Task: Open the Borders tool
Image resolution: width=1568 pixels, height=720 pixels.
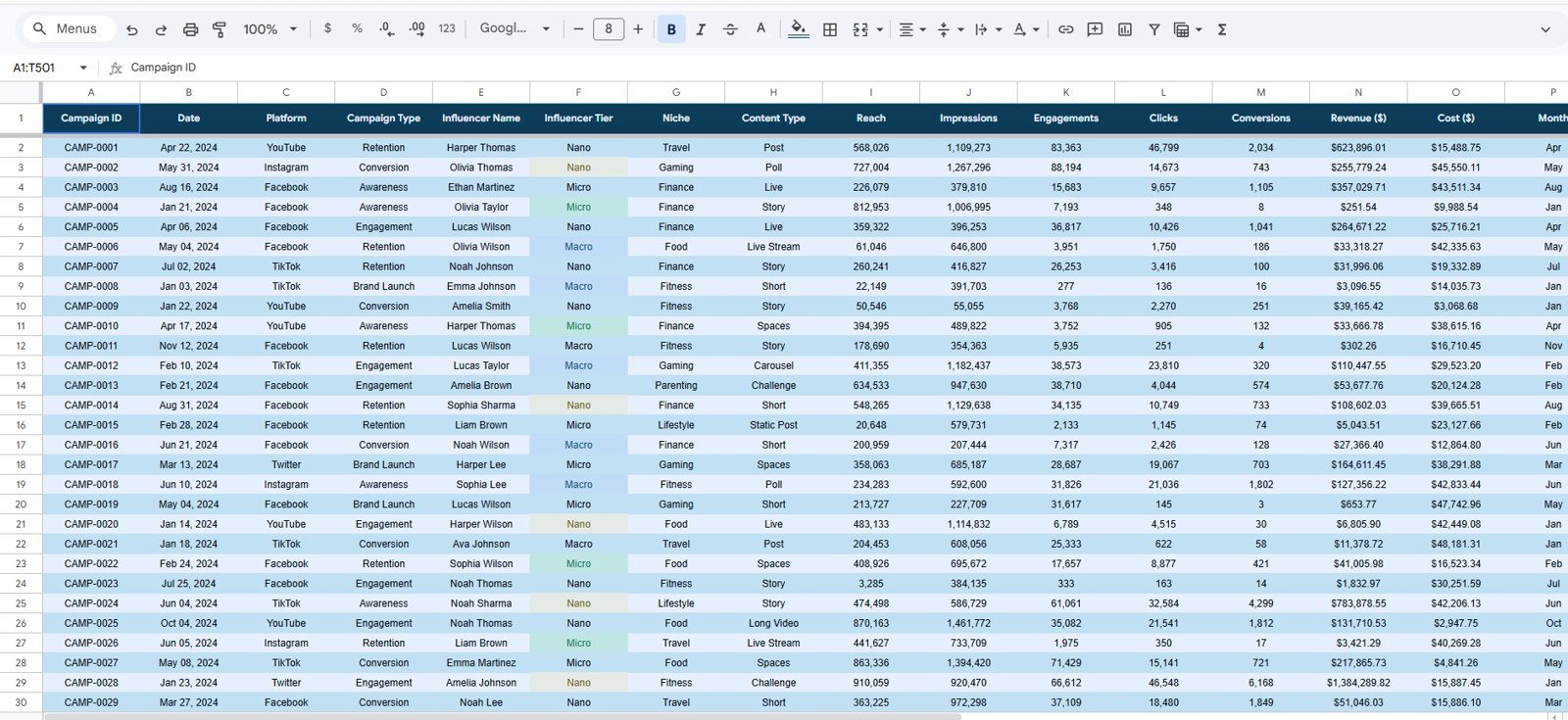Action: coord(830,29)
